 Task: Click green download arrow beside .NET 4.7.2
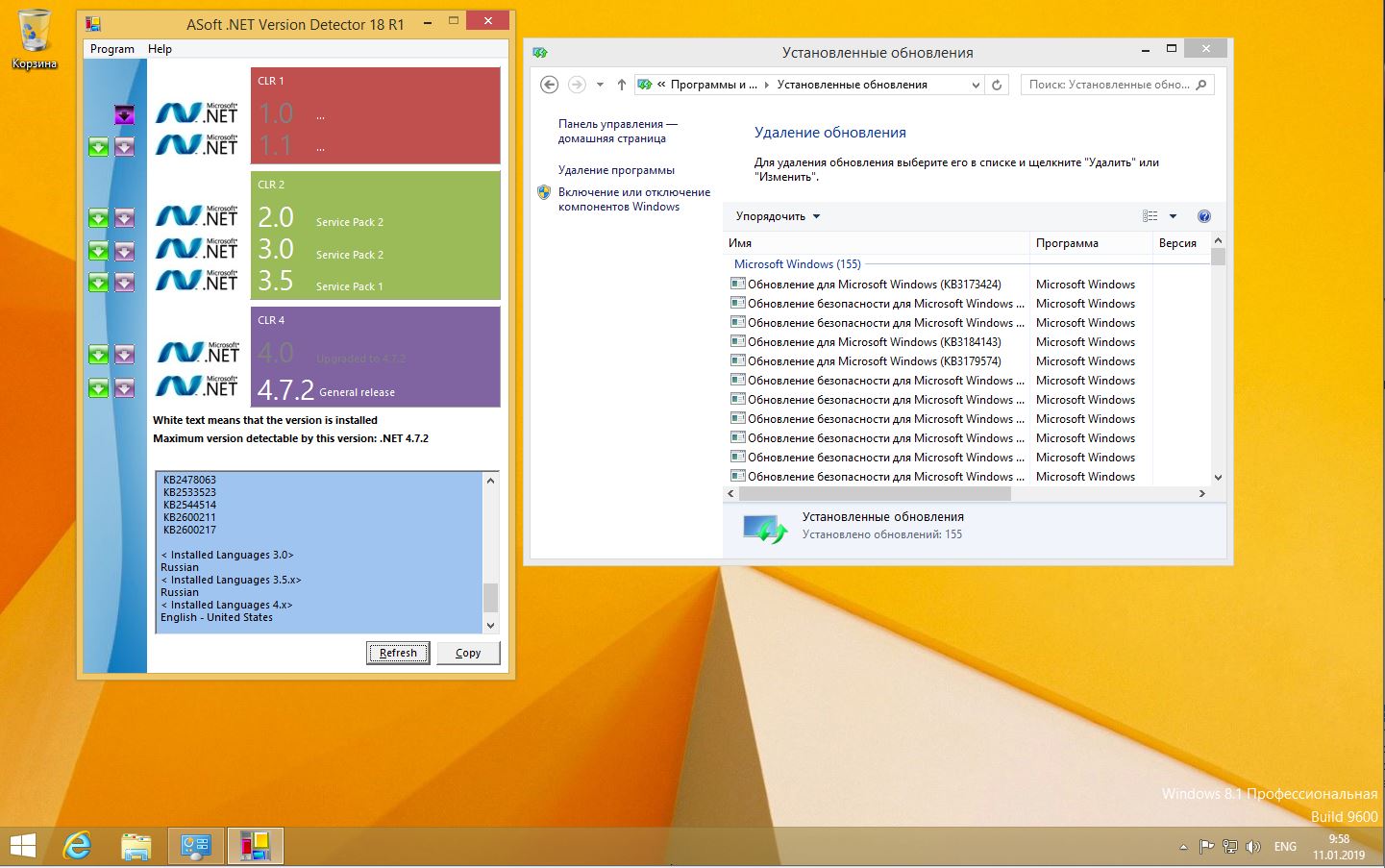tap(98, 387)
